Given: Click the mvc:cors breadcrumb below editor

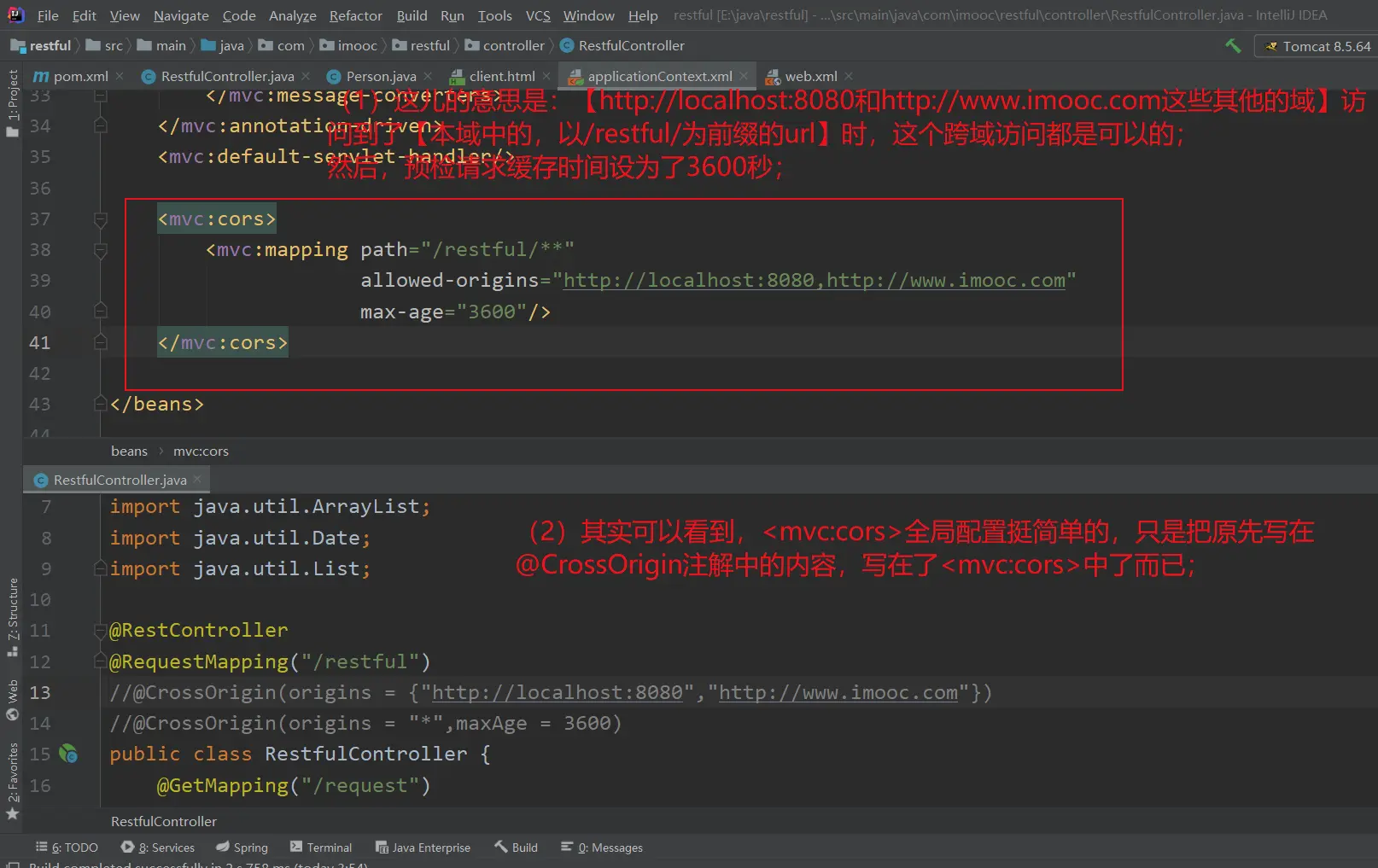Looking at the screenshot, I should point(201,451).
